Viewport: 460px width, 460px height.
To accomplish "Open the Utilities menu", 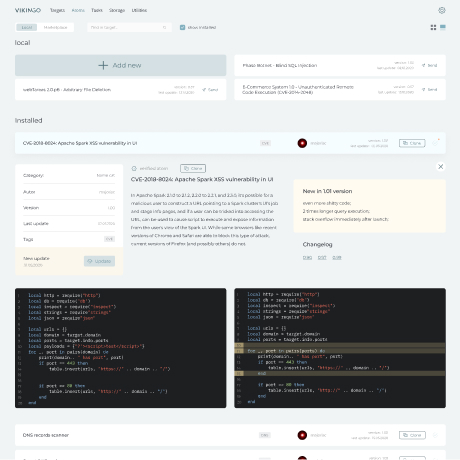I will [139, 10].
